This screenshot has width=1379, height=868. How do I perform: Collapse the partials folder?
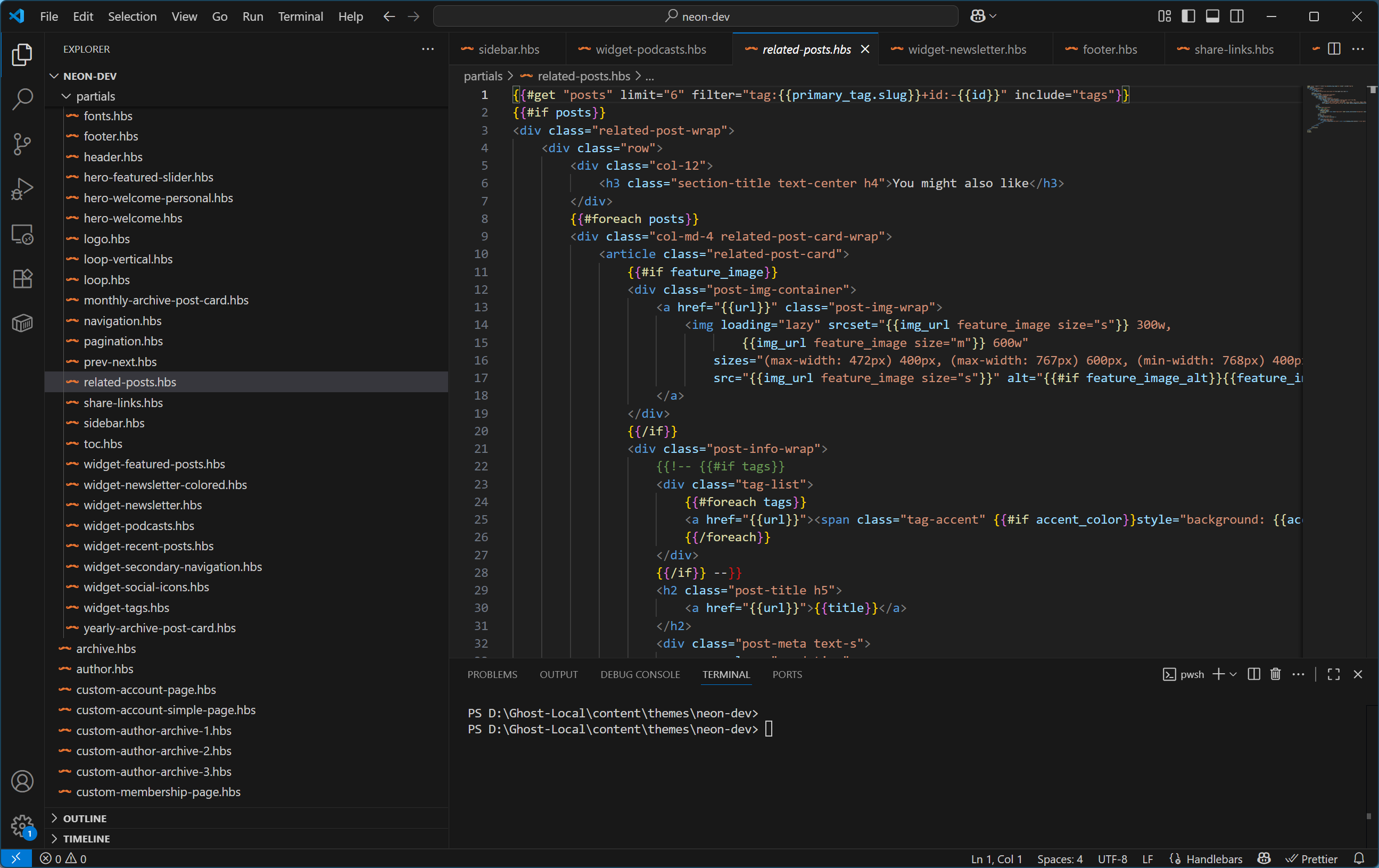[x=246, y=96]
